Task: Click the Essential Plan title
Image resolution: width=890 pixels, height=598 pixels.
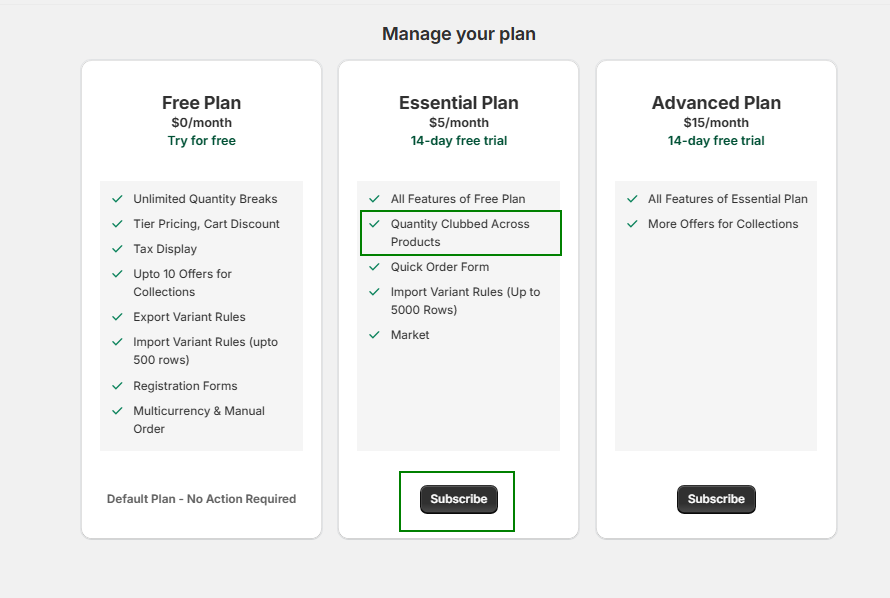Action: click(458, 103)
